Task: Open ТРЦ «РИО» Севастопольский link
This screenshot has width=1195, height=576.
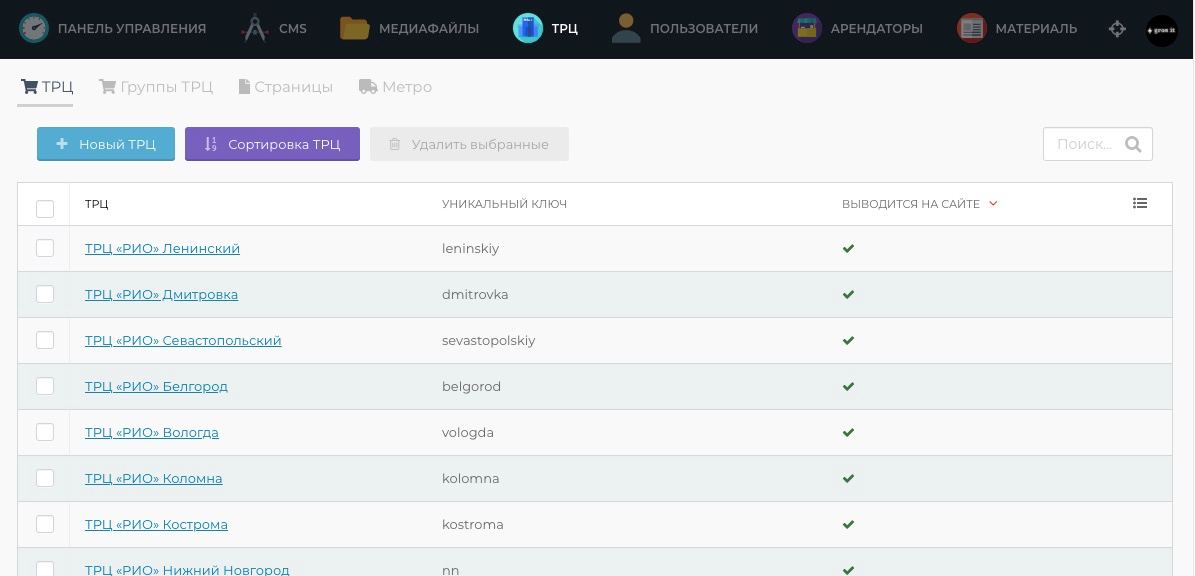Action: (183, 341)
